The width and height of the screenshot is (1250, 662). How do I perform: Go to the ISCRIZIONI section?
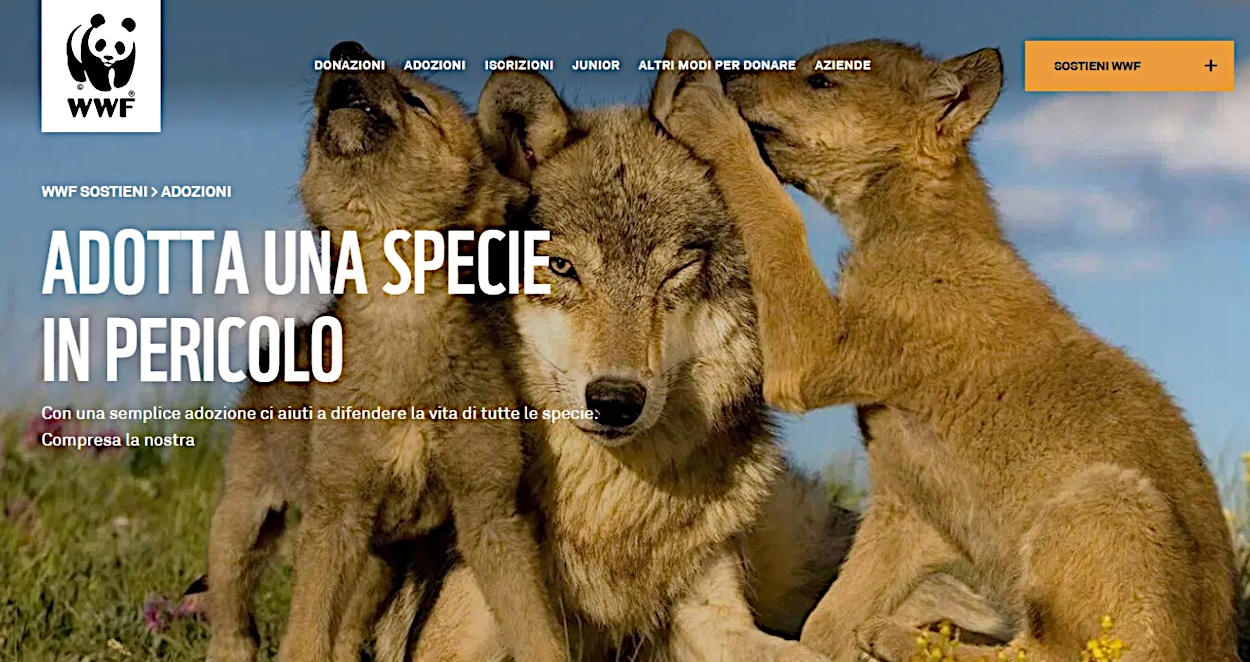click(x=519, y=65)
